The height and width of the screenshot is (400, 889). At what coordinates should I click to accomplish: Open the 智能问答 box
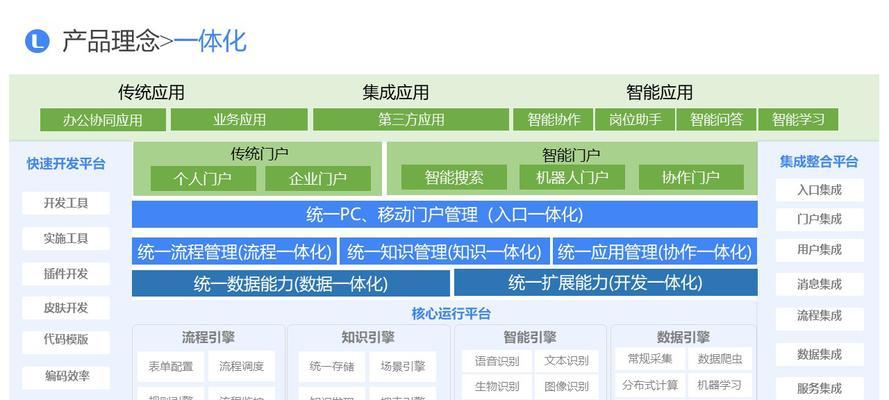click(x=716, y=120)
